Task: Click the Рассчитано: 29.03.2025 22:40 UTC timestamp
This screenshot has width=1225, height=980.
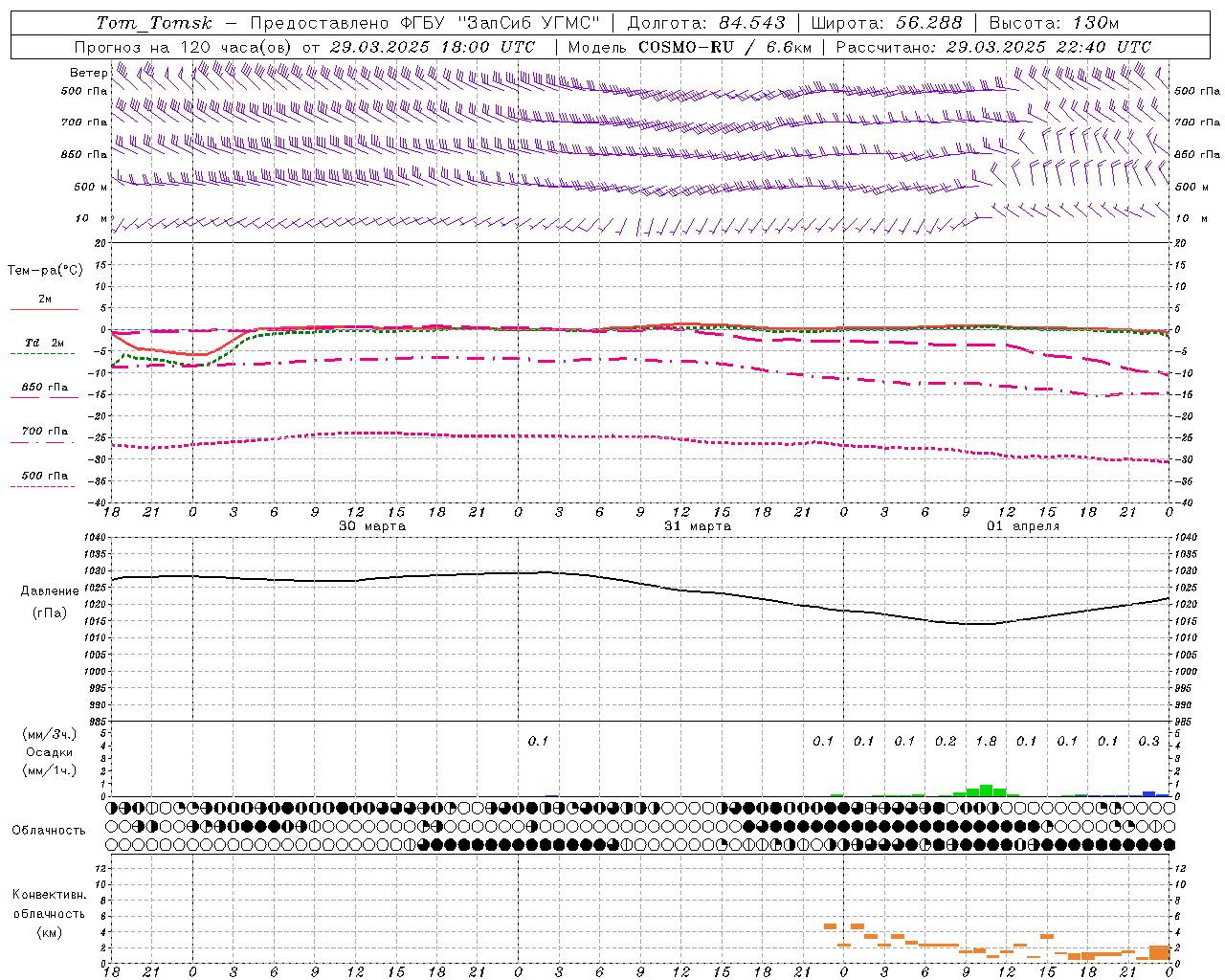Action: point(993,47)
